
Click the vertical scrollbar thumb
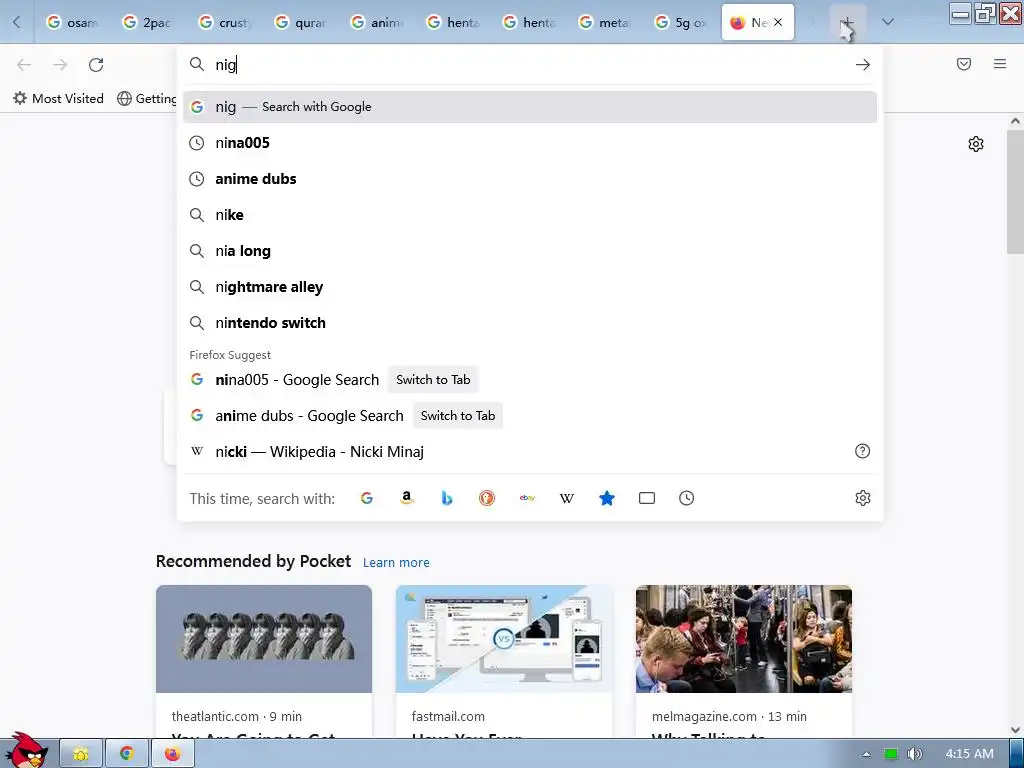(1015, 191)
